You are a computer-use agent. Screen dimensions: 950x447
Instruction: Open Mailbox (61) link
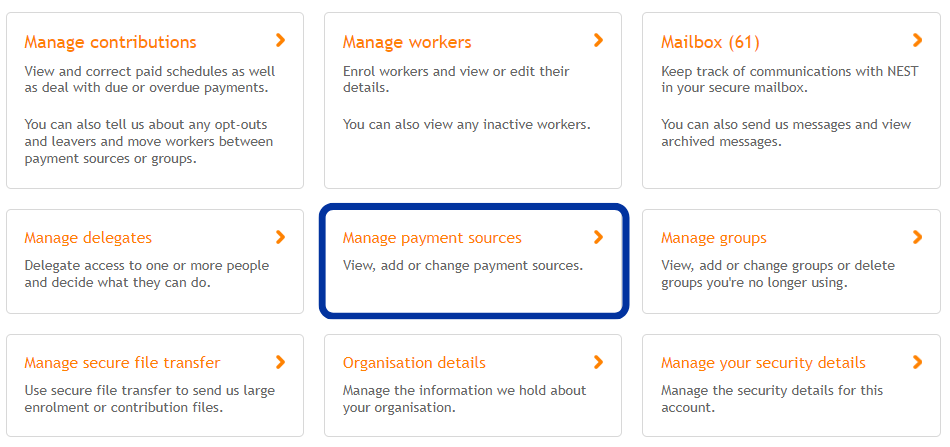point(710,42)
